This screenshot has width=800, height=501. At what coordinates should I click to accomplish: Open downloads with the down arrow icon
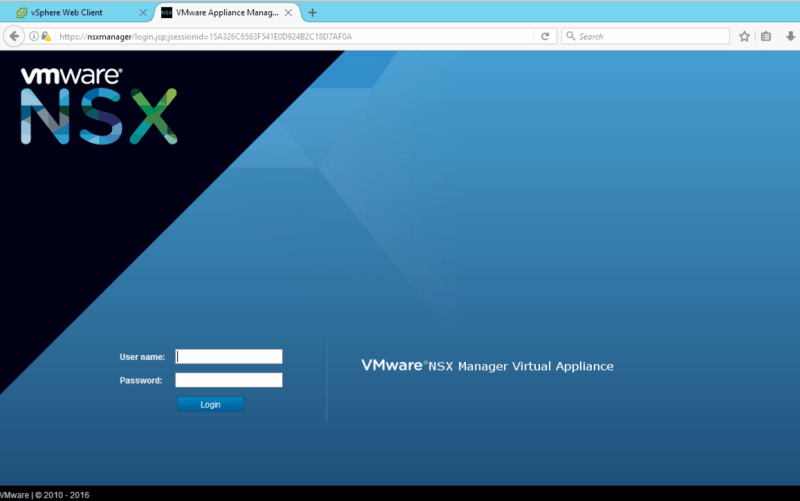pyautogui.click(x=788, y=36)
